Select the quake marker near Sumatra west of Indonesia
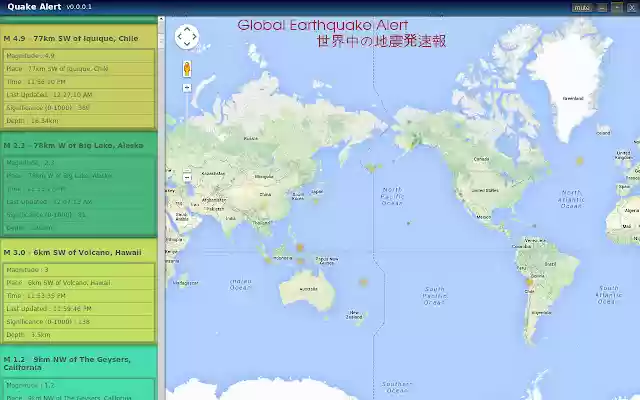The height and width of the screenshot is (400, 640). [x=268, y=260]
